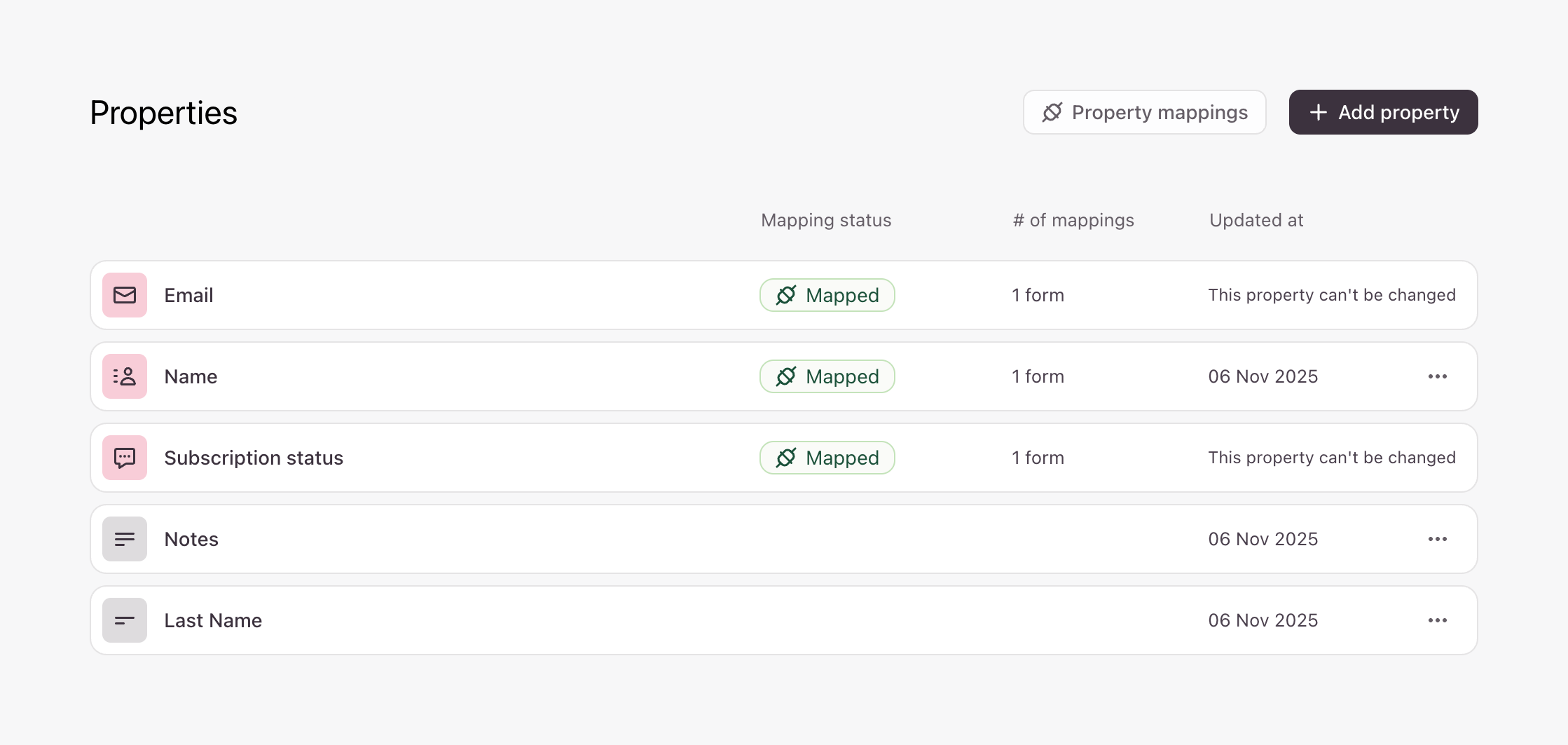The height and width of the screenshot is (745, 1568).
Task: Open the three-dot menu for Last Name row
Action: click(x=1437, y=620)
